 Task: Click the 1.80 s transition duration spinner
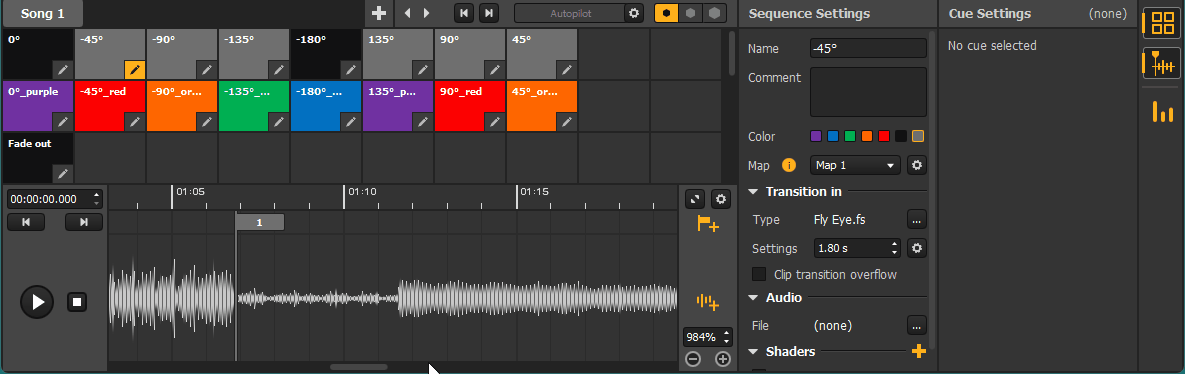tap(857, 248)
